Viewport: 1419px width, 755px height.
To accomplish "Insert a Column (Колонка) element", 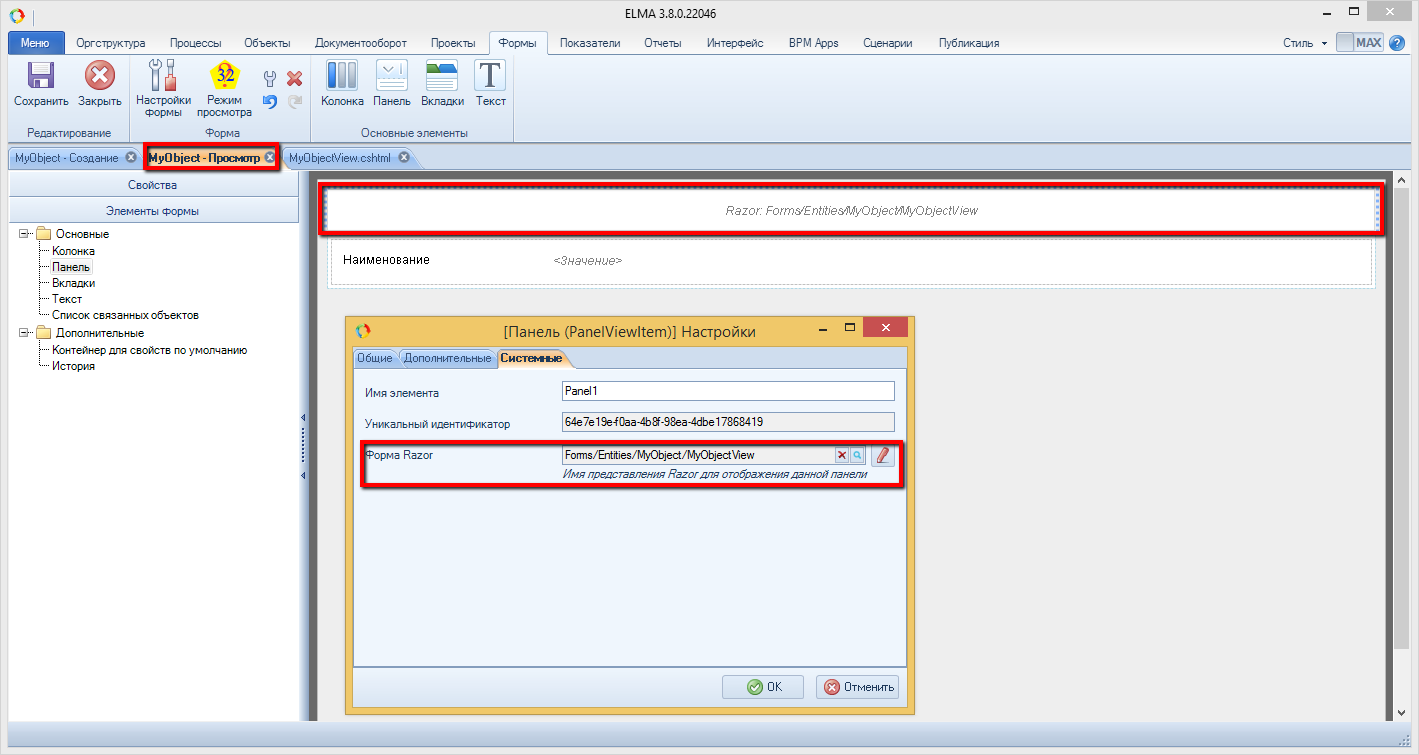I will [x=341, y=76].
